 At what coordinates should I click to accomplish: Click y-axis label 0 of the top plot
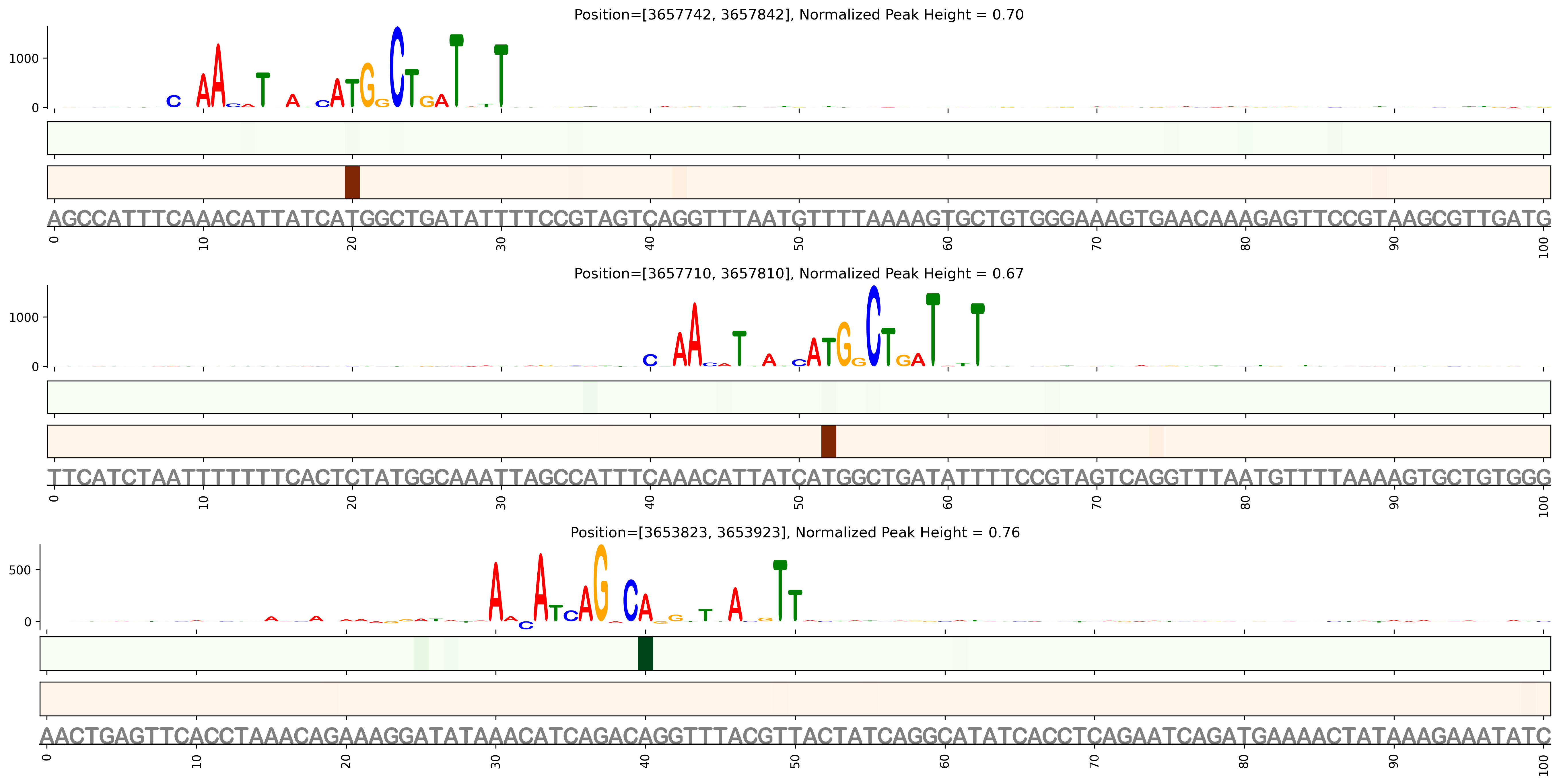[35, 108]
